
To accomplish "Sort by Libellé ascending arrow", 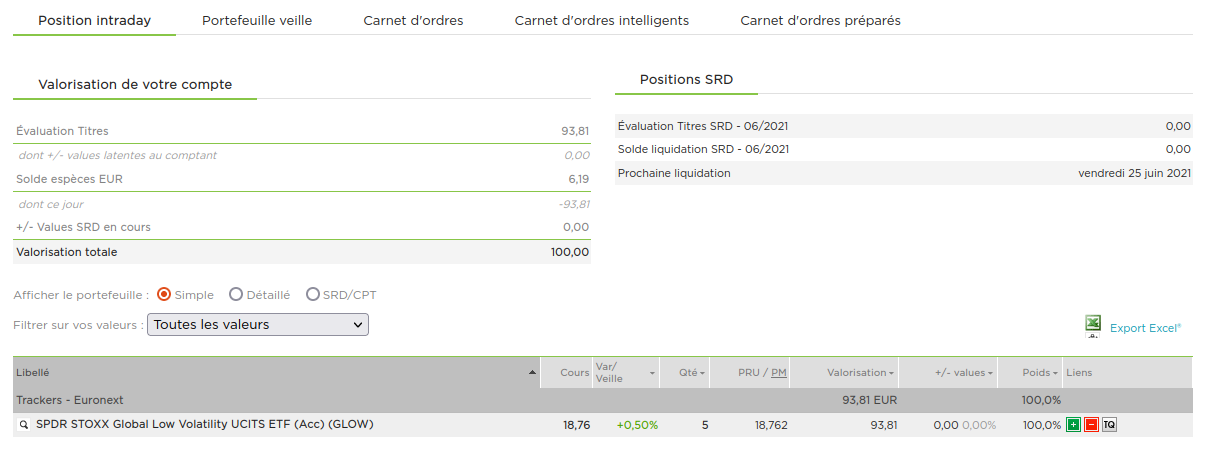I will click(532, 373).
